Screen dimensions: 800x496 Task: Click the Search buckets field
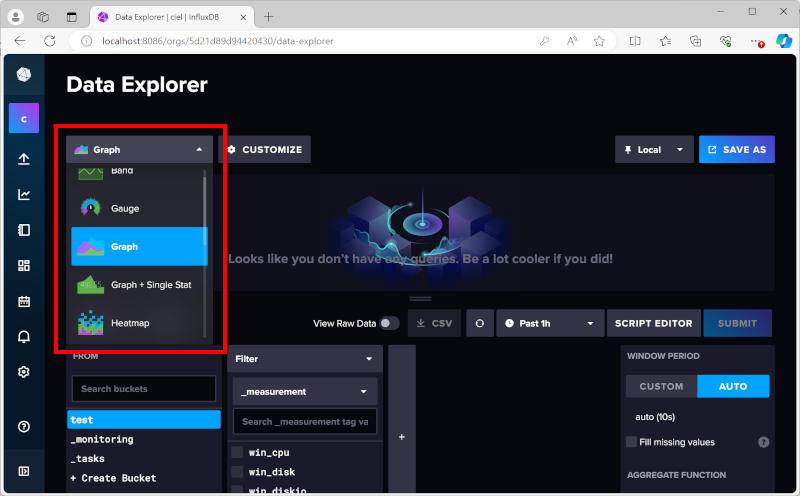pyautogui.click(x=144, y=389)
